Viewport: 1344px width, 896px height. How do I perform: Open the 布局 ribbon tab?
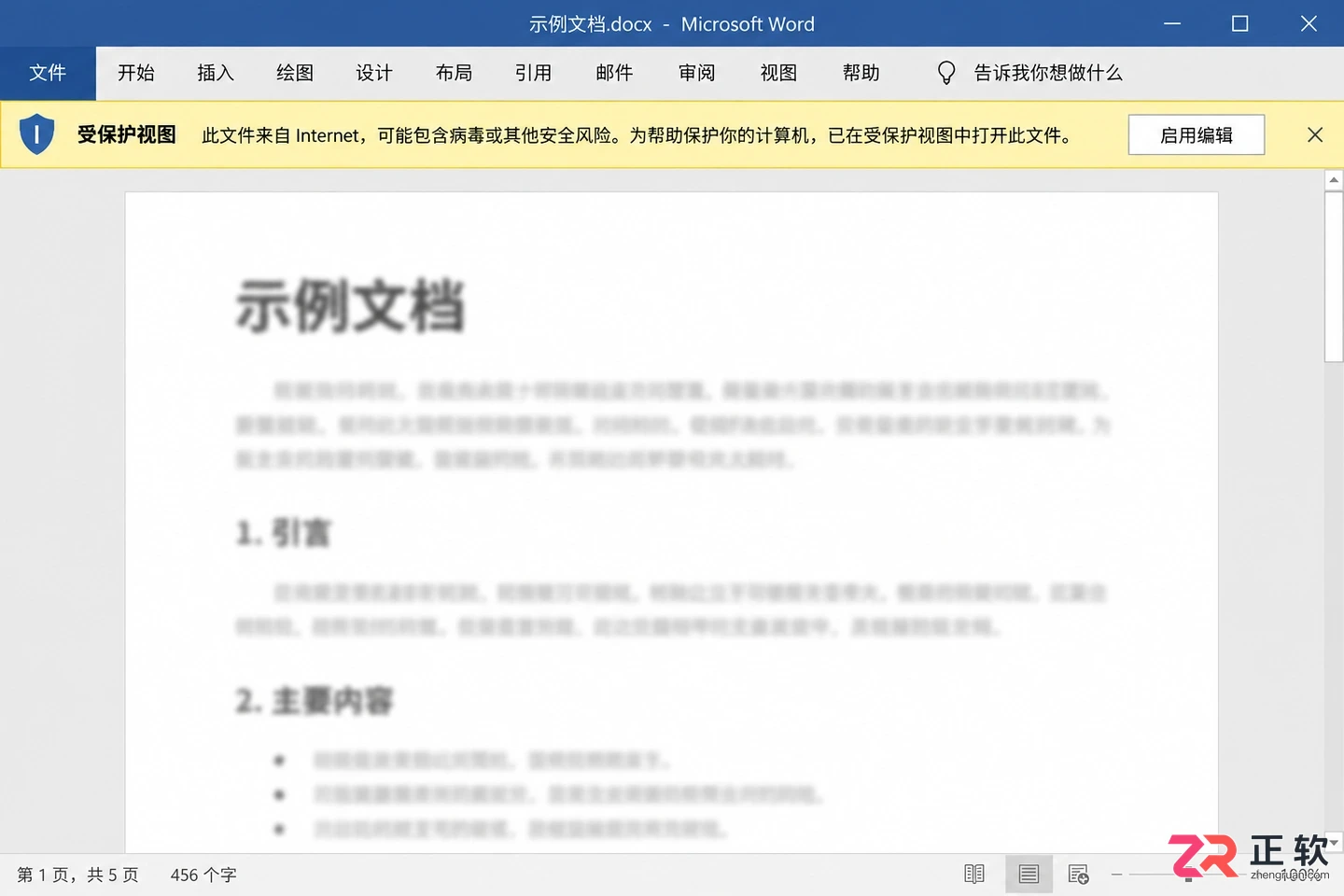click(x=455, y=73)
